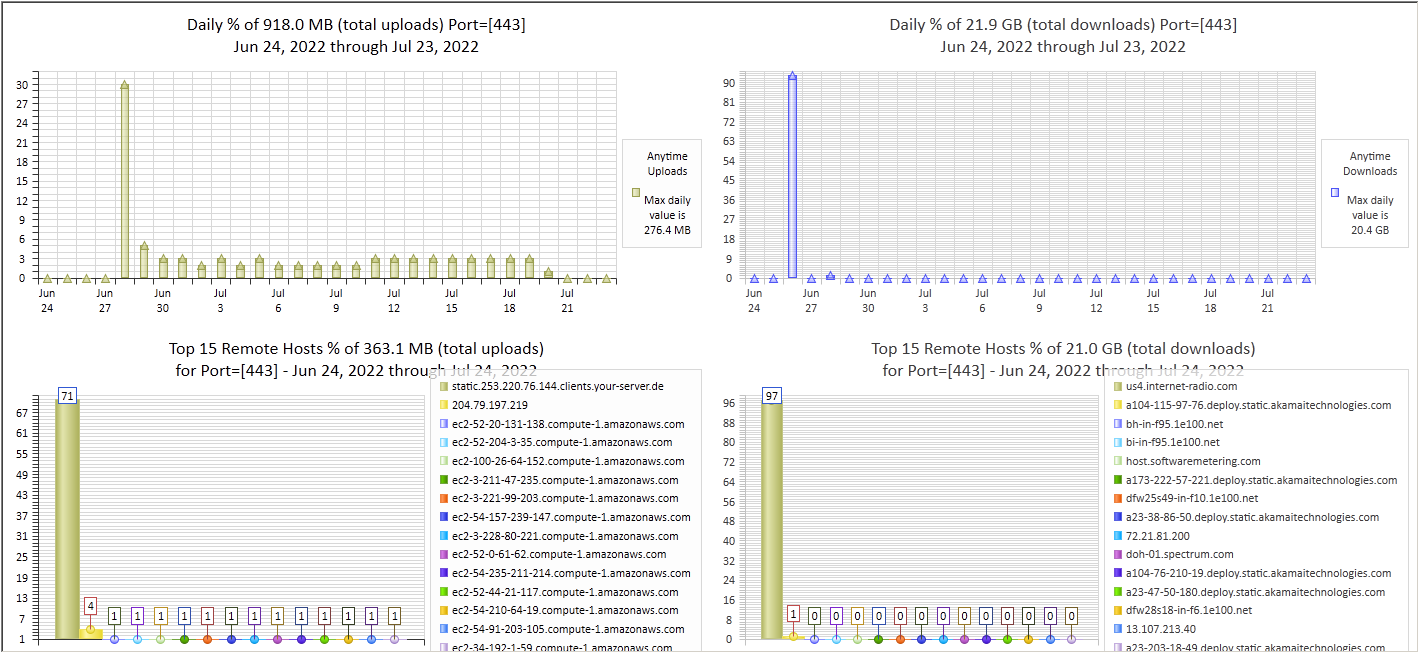Viewport: 1418px width, 652px height.
Task: Select the bar value label 97
Action: tap(773, 396)
